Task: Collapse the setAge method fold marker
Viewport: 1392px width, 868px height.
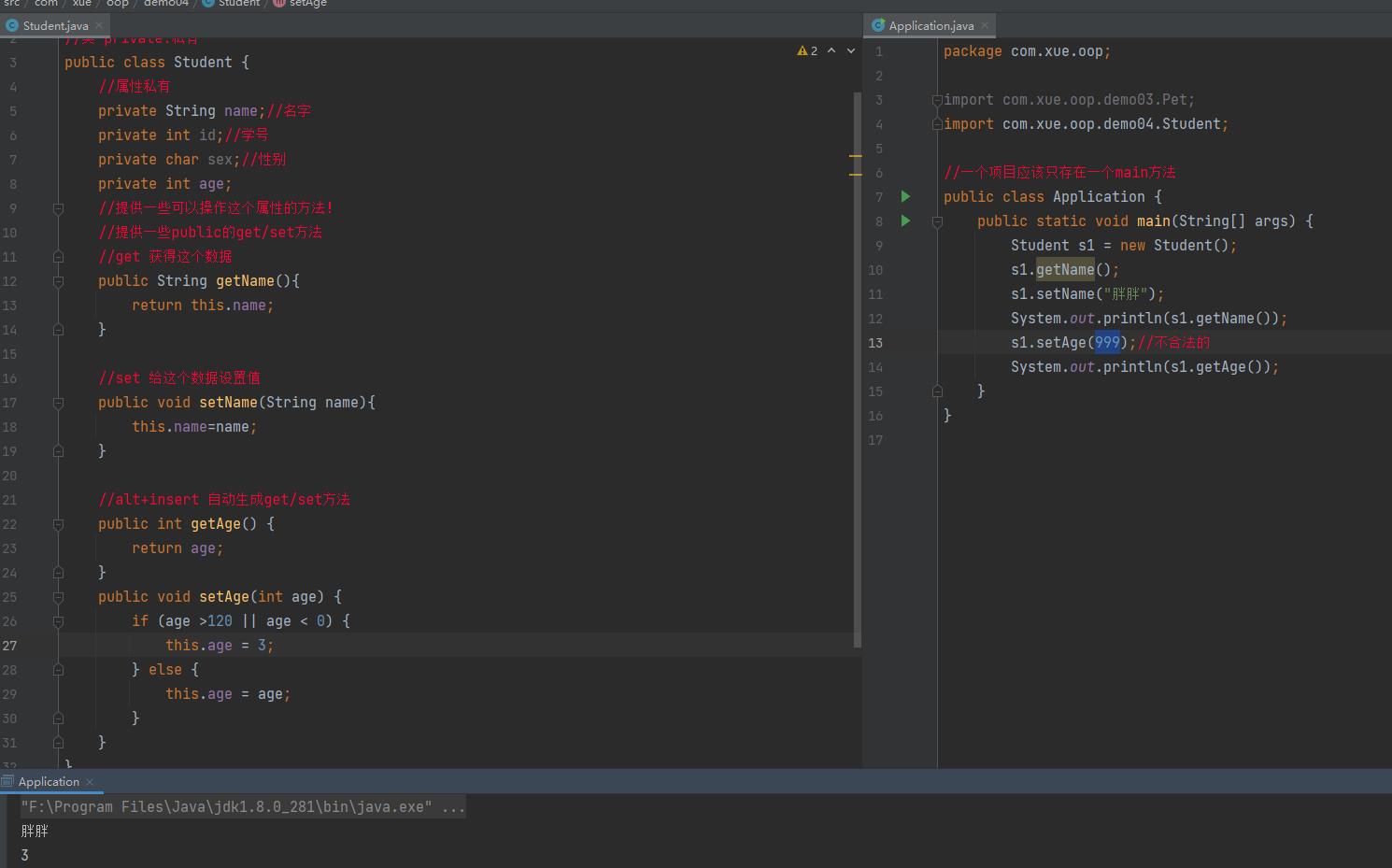Action: click(x=58, y=597)
